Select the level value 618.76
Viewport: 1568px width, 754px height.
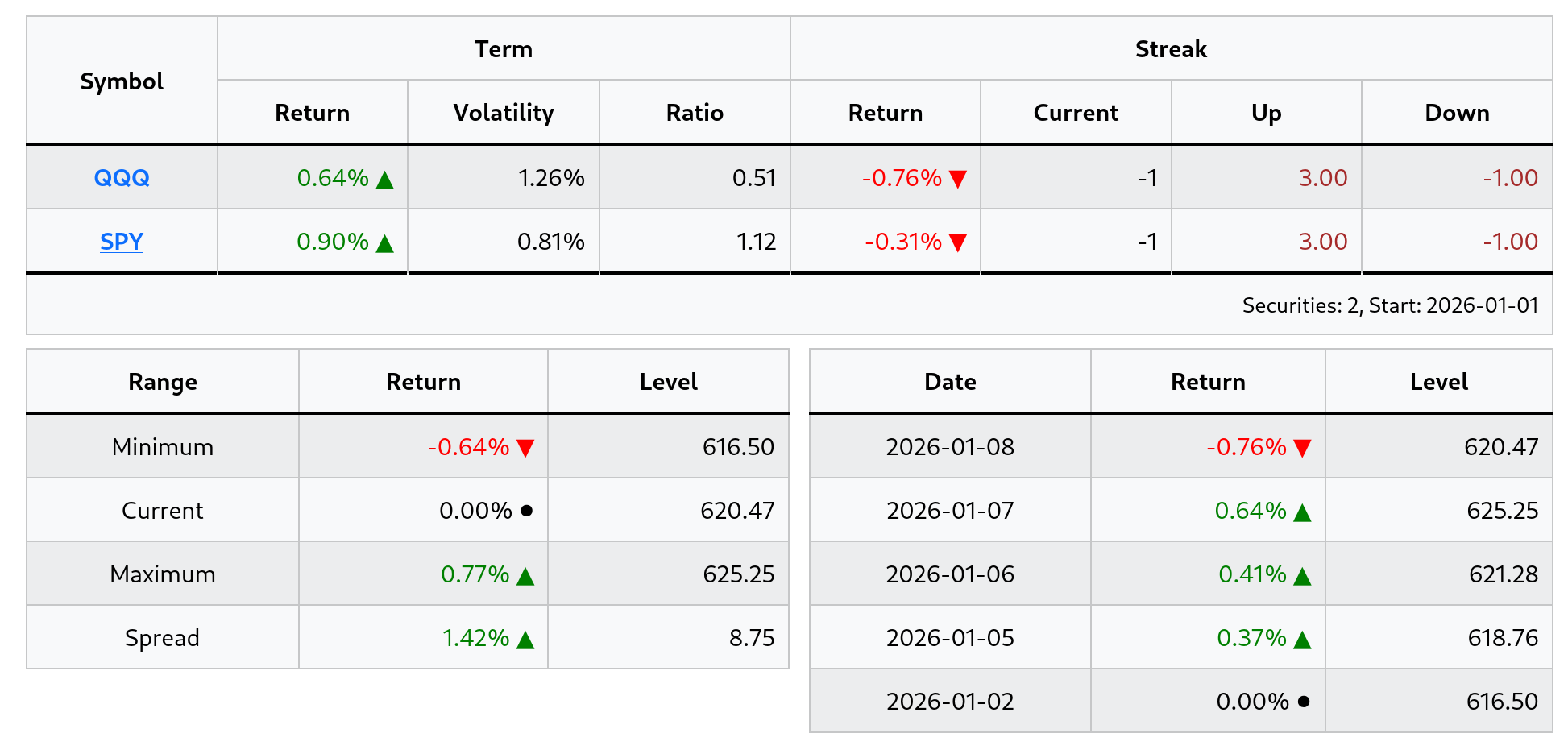[x=1503, y=637]
